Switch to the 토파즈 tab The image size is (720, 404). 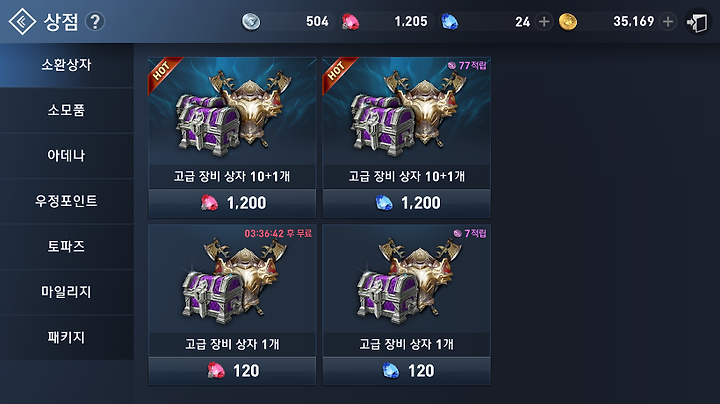pos(67,247)
